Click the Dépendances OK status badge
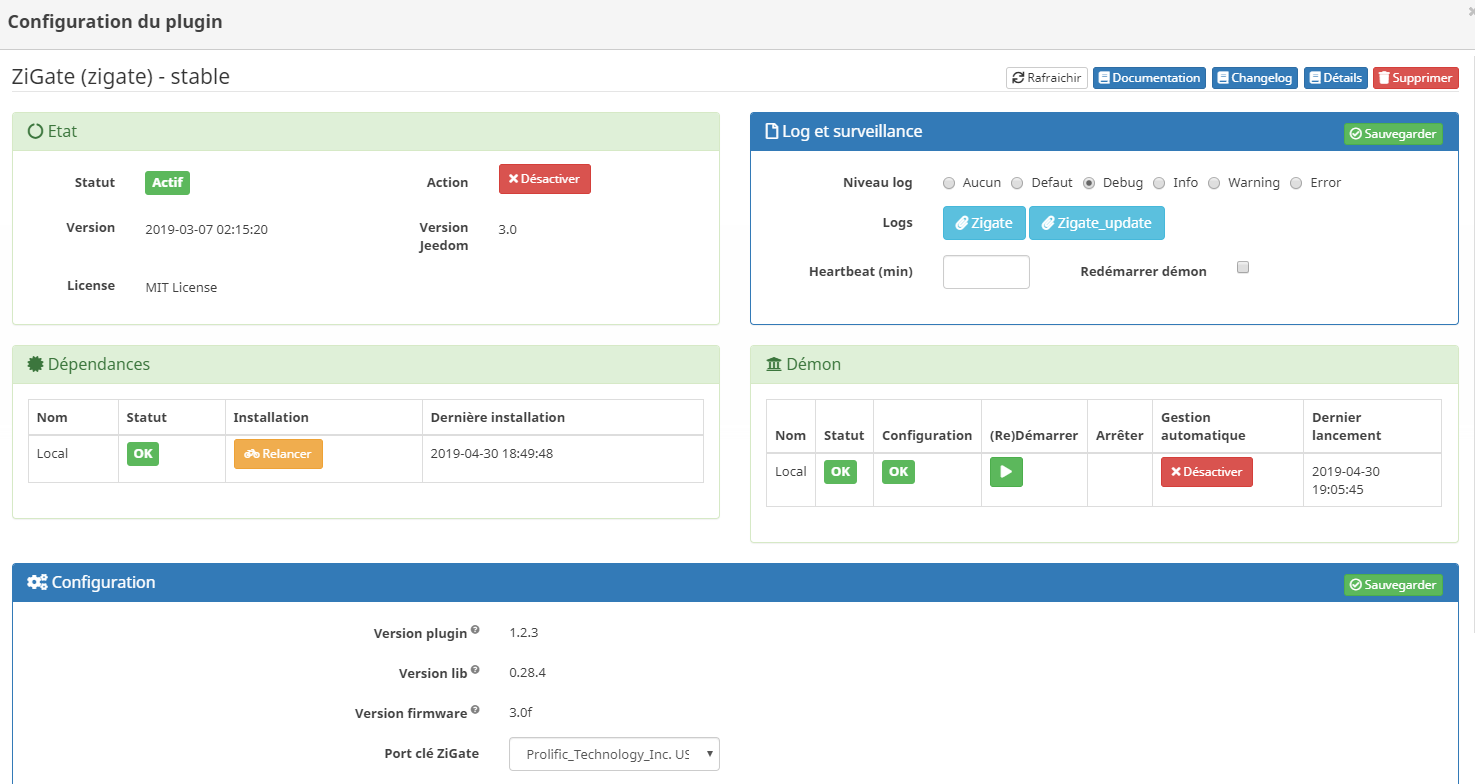Viewport: 1475px width, 784px height. click(143, 453)
